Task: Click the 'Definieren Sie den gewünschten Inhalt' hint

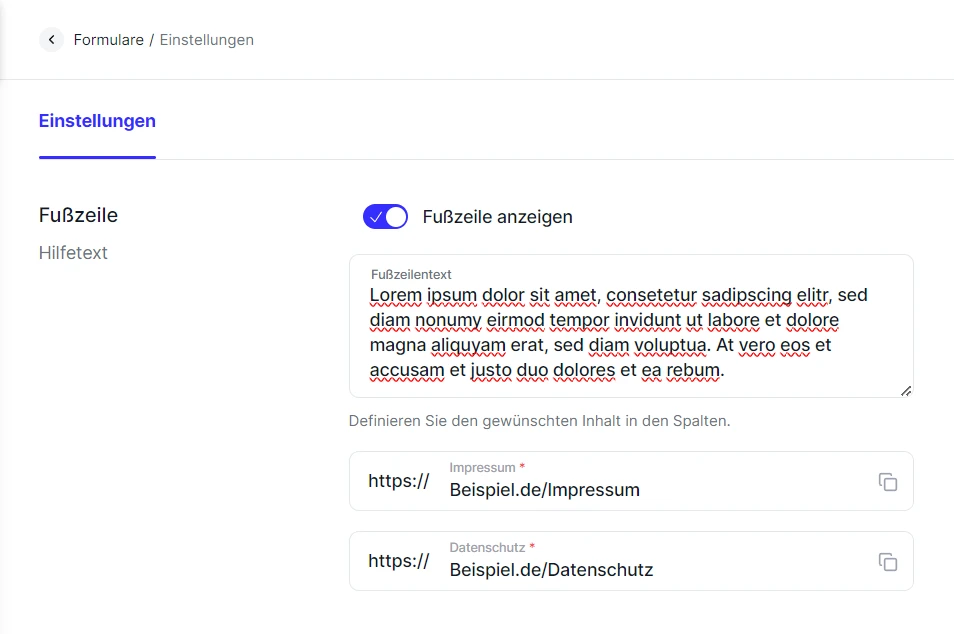Action: coord(539,421)
